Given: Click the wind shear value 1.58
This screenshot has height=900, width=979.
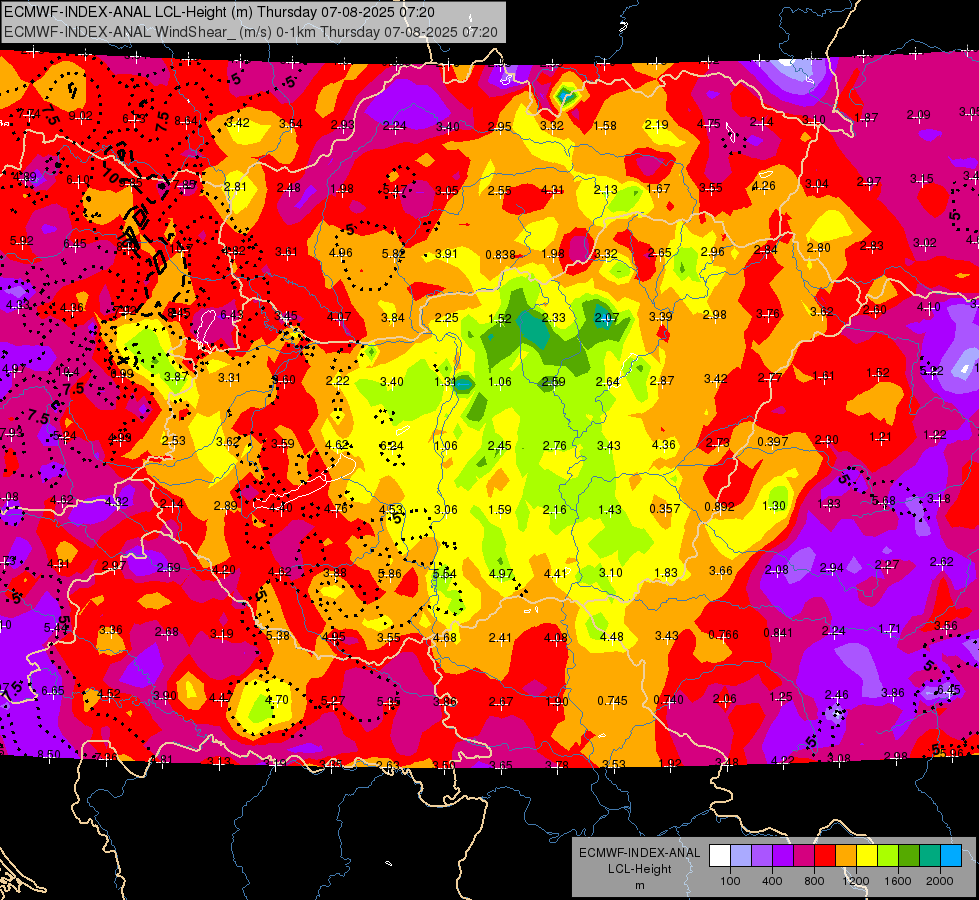Looking at the screenshot, I should click(x=604, y=126).
